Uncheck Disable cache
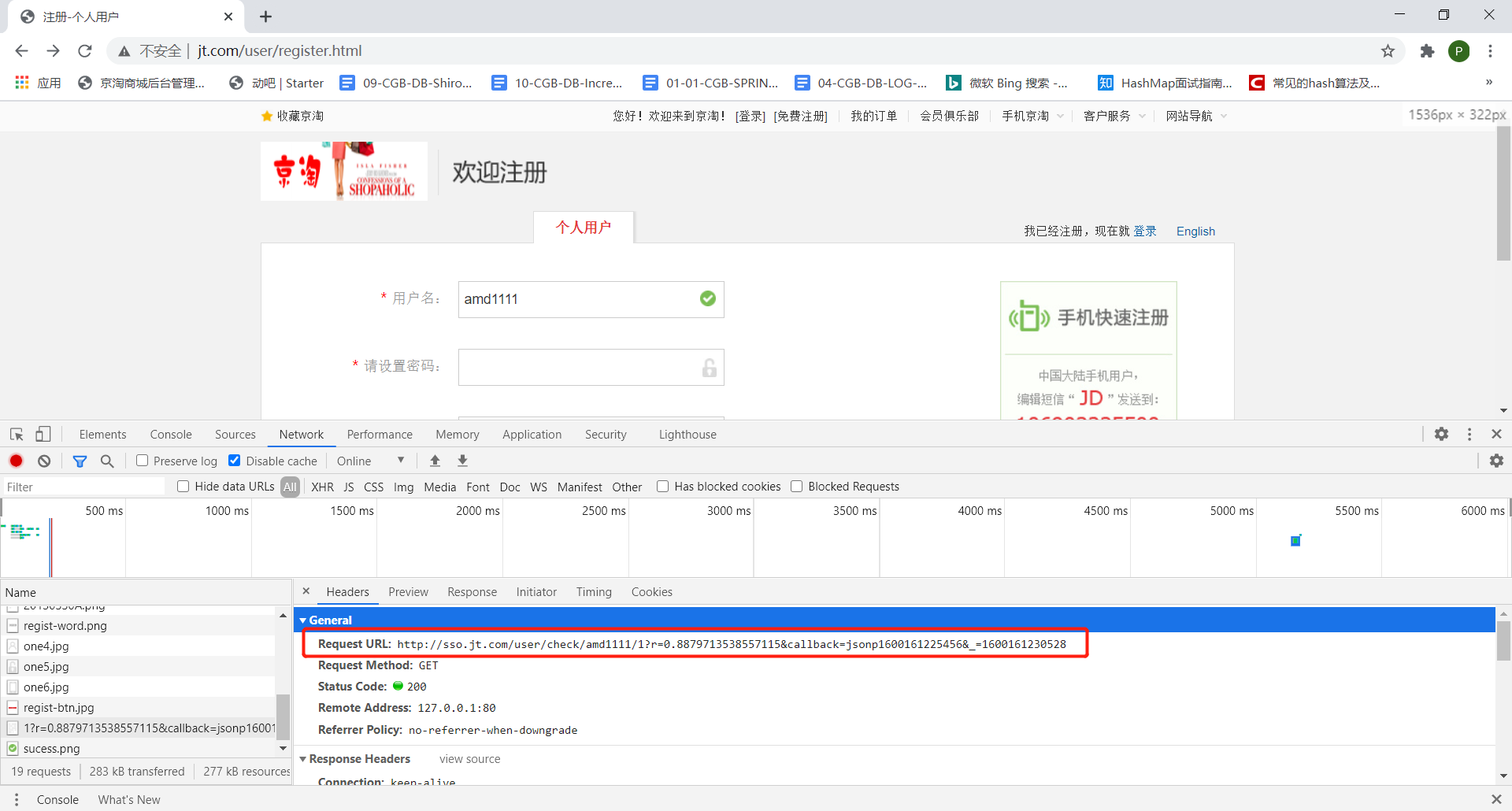This screenshot has height=811, width=1512. coord(235,461)
